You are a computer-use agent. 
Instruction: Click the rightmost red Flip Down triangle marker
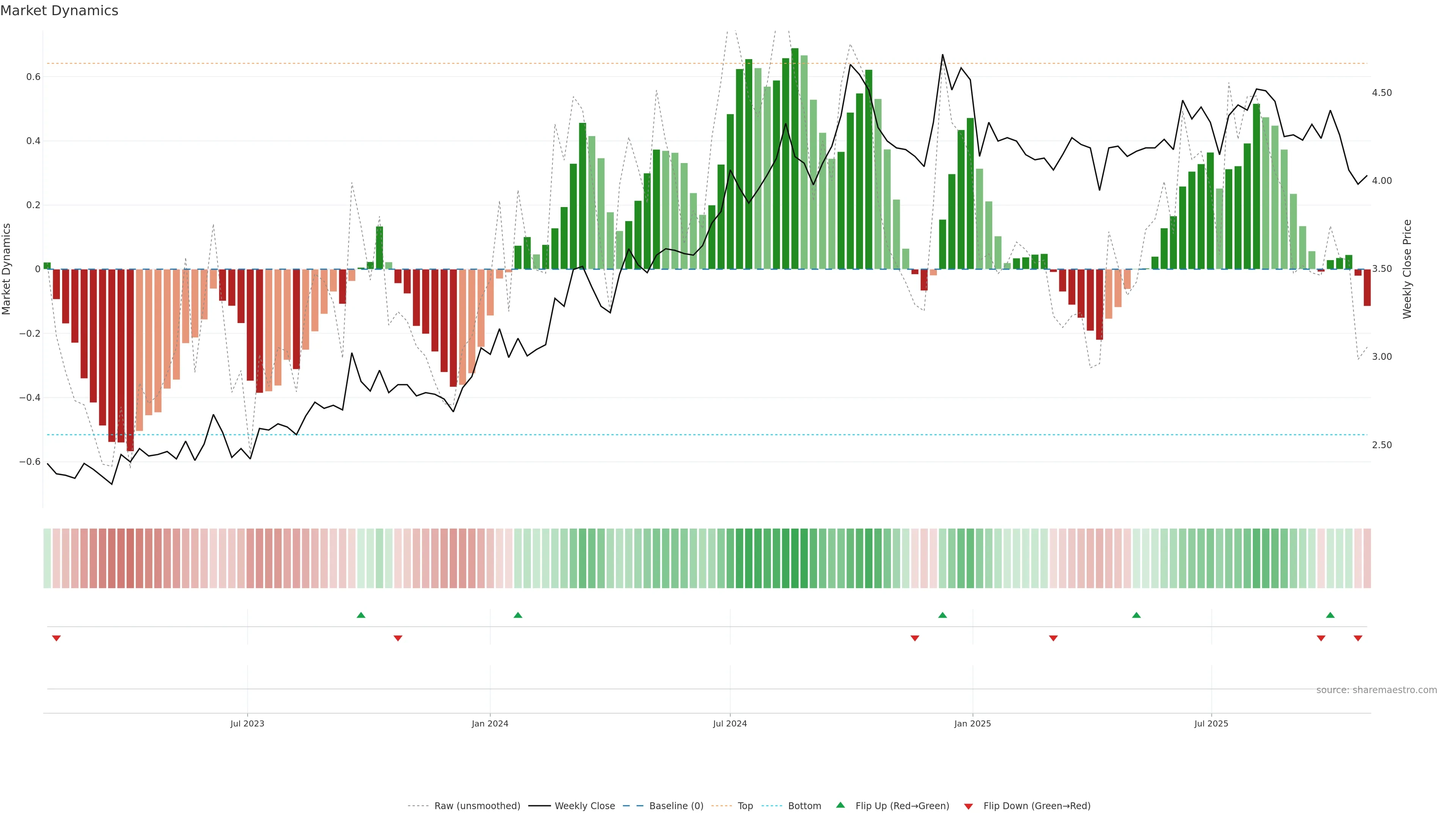click(x=1358, y=638)
